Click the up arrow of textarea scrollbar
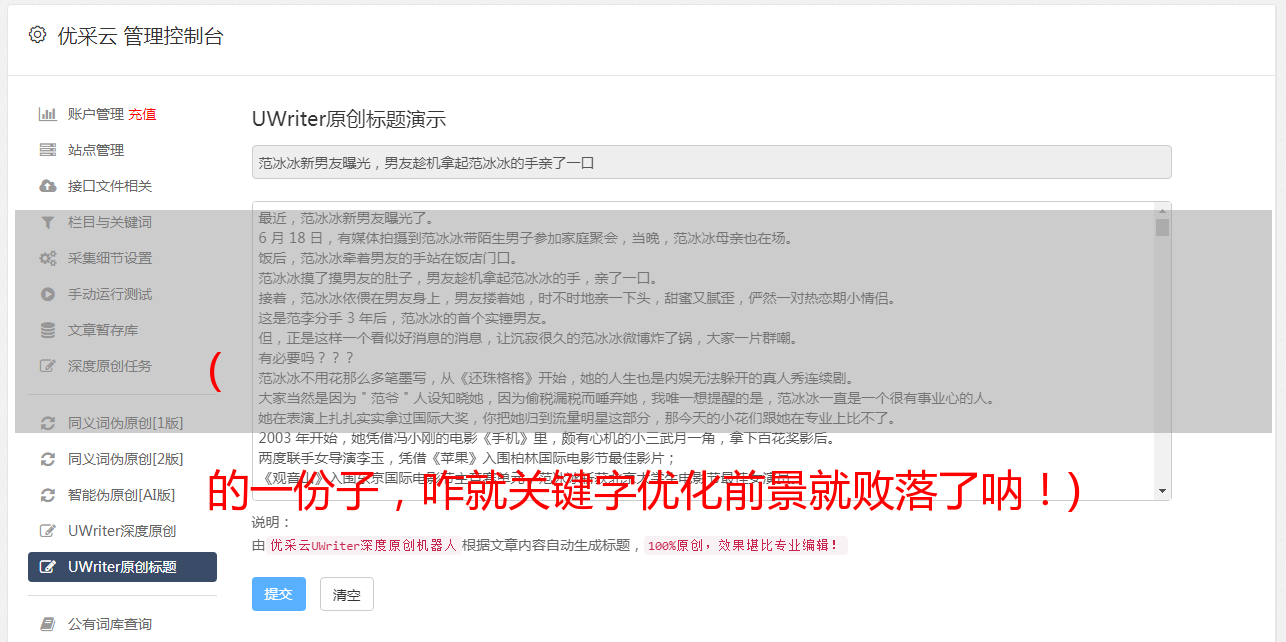 [x=1162, y=210]
